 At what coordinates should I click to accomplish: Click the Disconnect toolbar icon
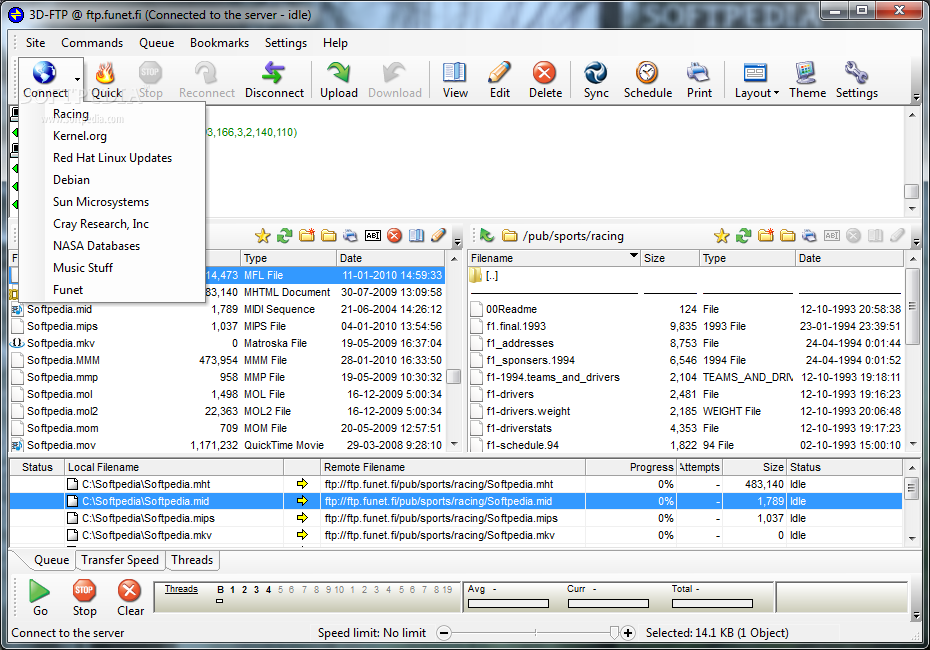(x=273, y=73)
